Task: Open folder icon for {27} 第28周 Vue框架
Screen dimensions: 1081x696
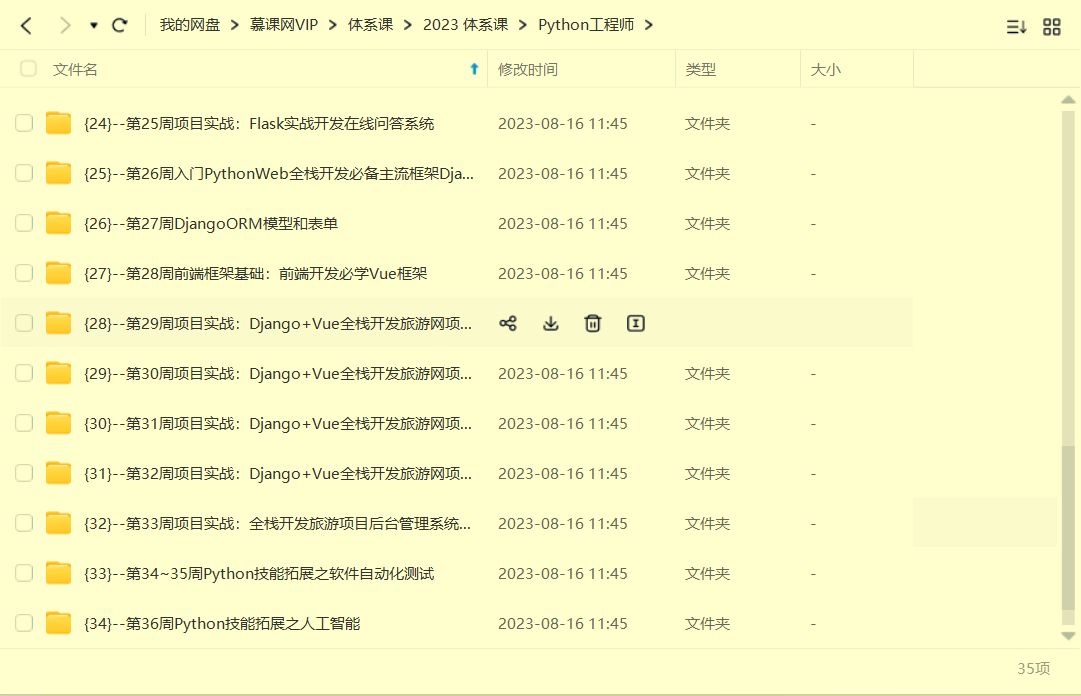Action: tap(59, 273)
